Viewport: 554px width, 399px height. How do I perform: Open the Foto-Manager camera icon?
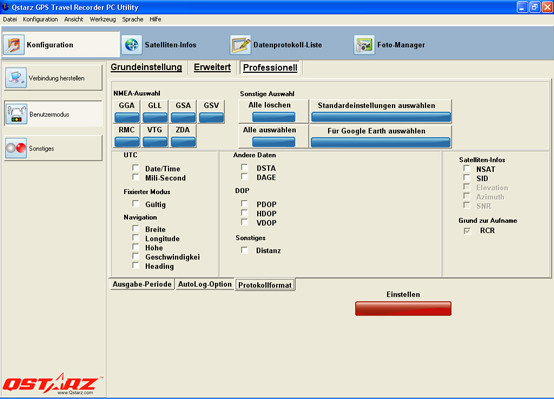pyautogui.click(x=364, y=45)
